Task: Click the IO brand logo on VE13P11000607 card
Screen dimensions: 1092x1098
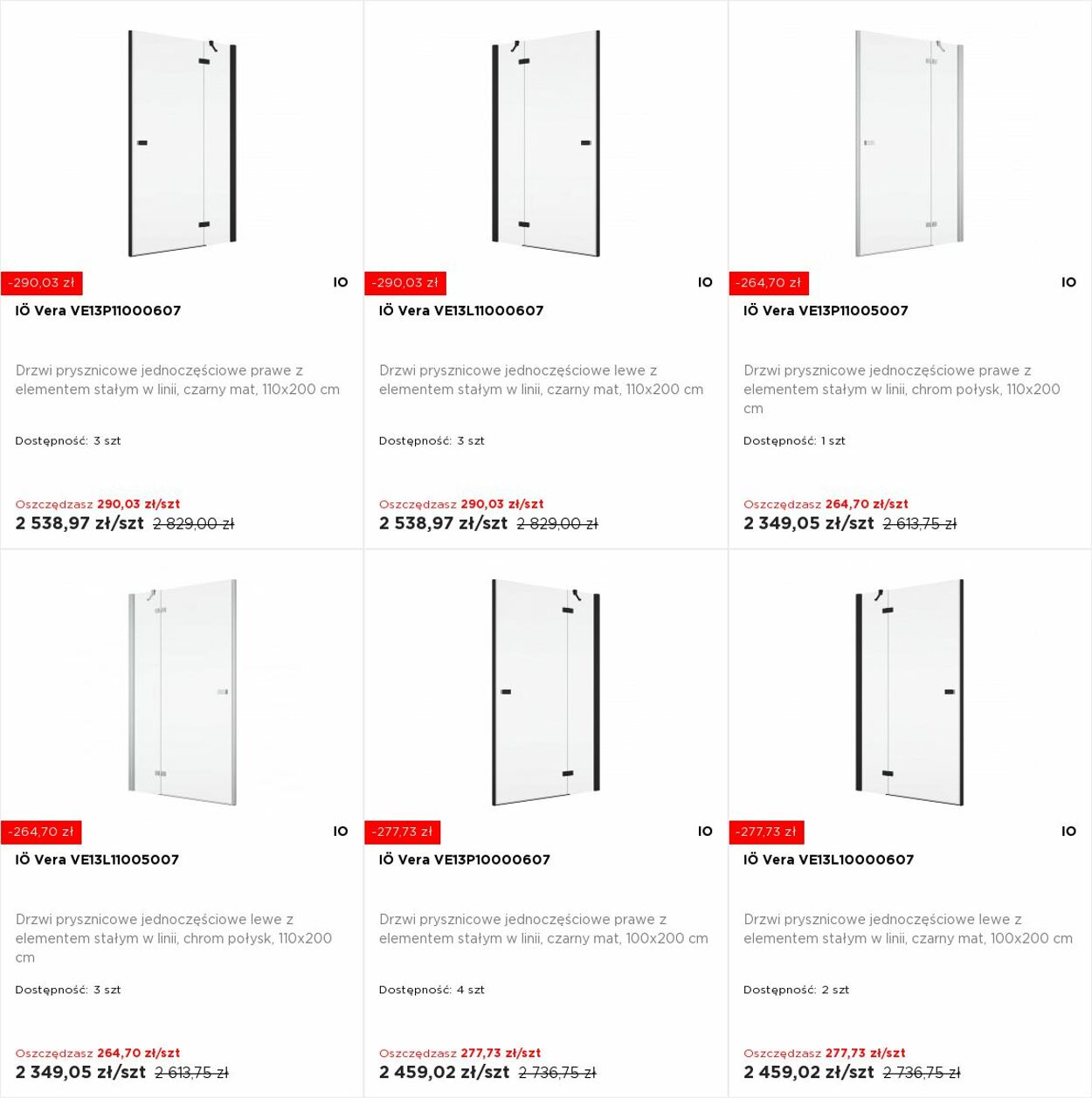Action: (341, 282)
